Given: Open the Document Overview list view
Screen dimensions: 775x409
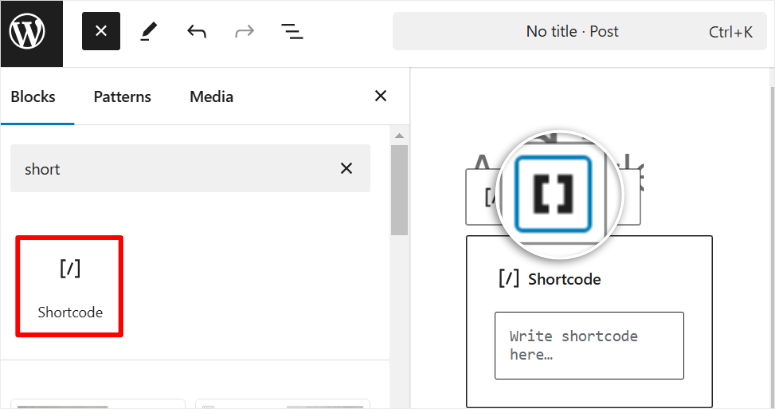Looking at the screenshot, I should (x=292, y=31).
